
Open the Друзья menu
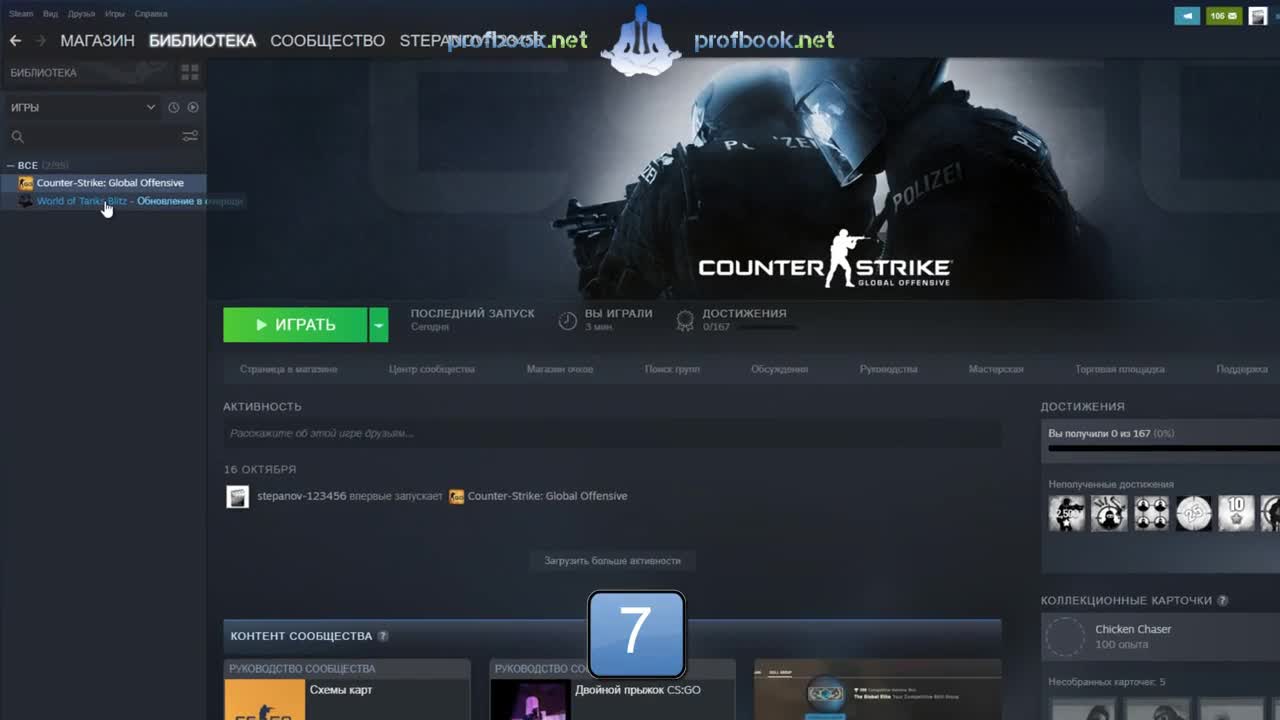coord(82,14)
